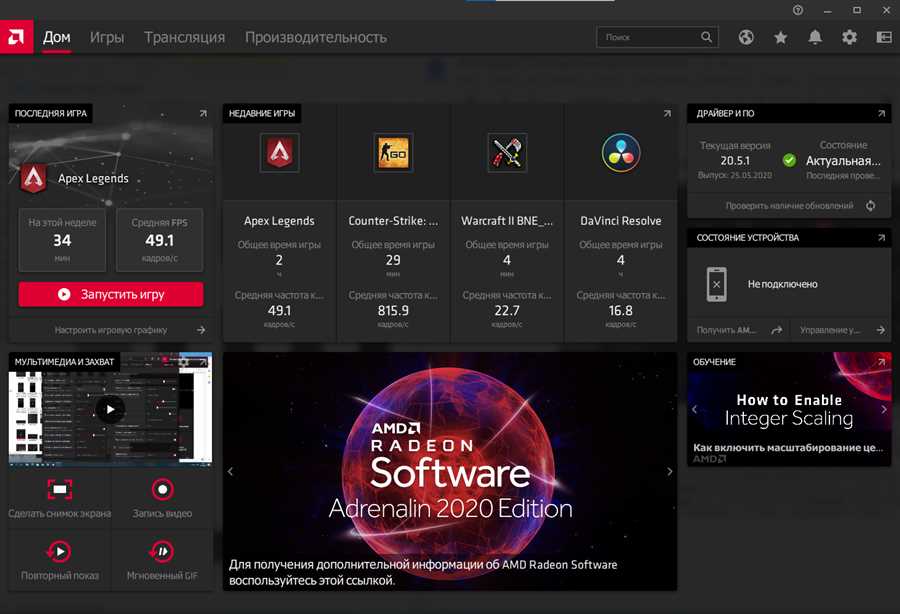Open Управление у... link
The image size is (900, 614).
point(841,330)
